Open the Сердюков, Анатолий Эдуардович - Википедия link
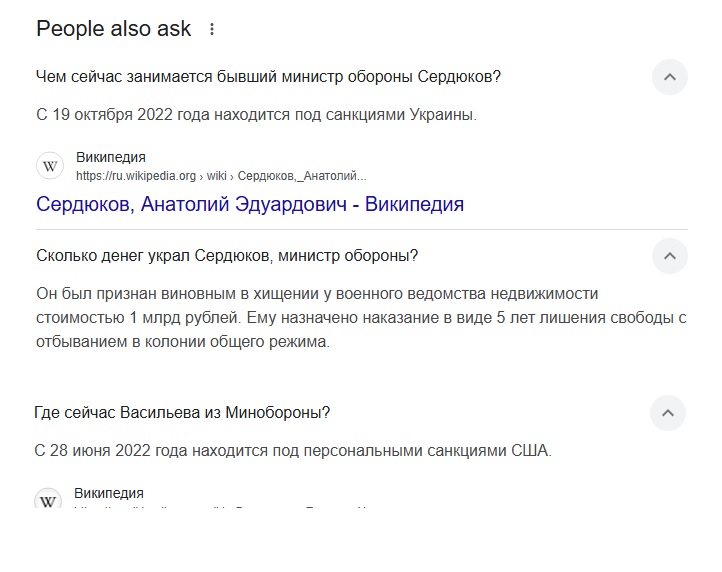The image size is (722, 572). 250,204
